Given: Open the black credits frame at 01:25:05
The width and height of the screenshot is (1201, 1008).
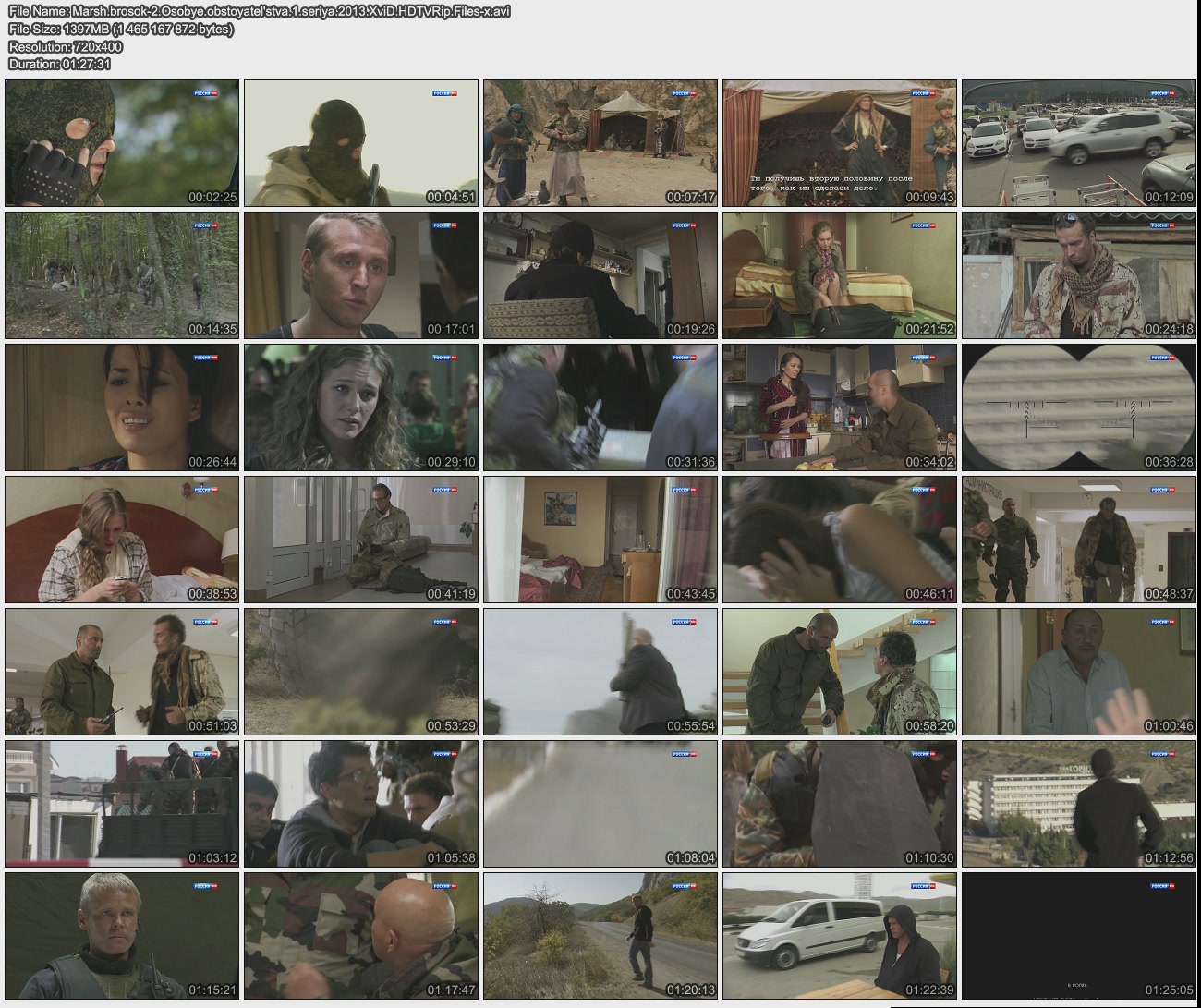Looking at the screenshot, I should pyautogui.click(x=1079, y=936).
